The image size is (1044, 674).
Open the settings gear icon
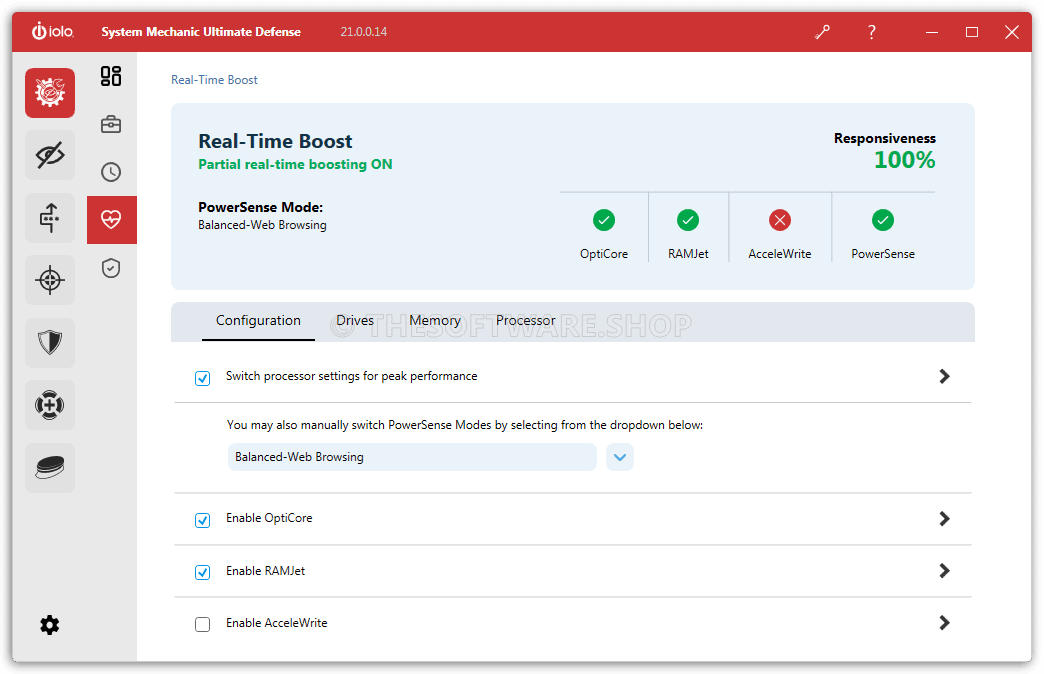[50, 625]
